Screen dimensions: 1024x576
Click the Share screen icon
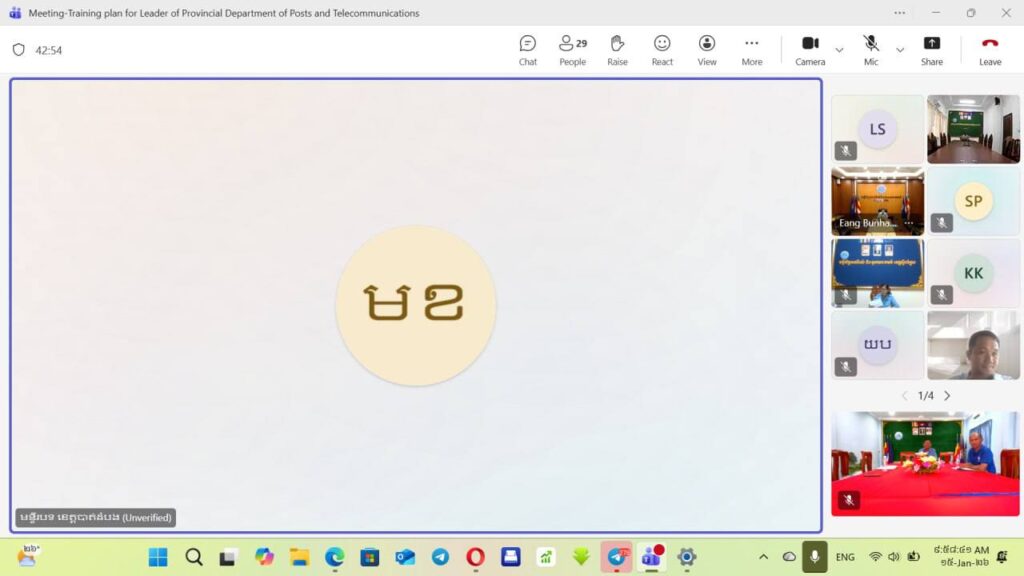(x=931, y=49)
